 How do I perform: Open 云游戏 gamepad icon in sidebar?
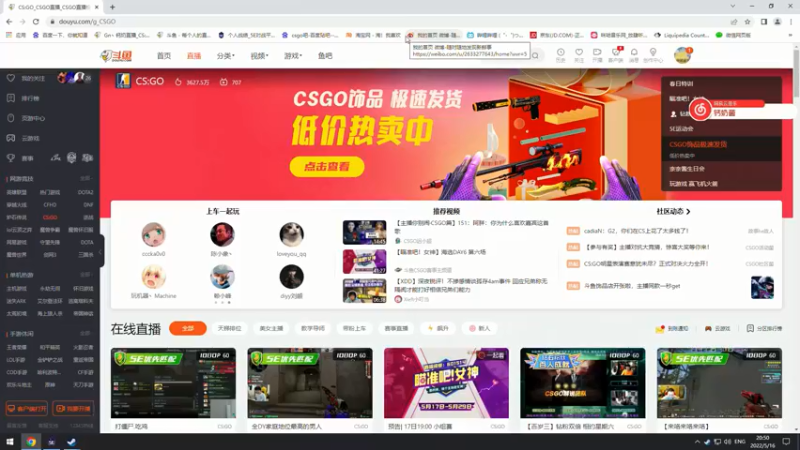point(11,138)
